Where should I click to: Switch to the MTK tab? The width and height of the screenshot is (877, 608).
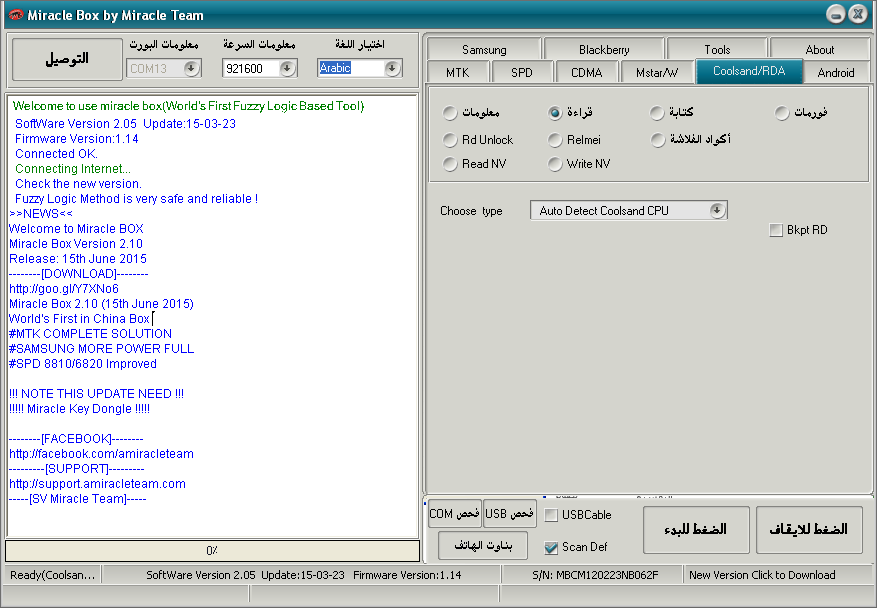pyautogui.click(x=458, y=72)
